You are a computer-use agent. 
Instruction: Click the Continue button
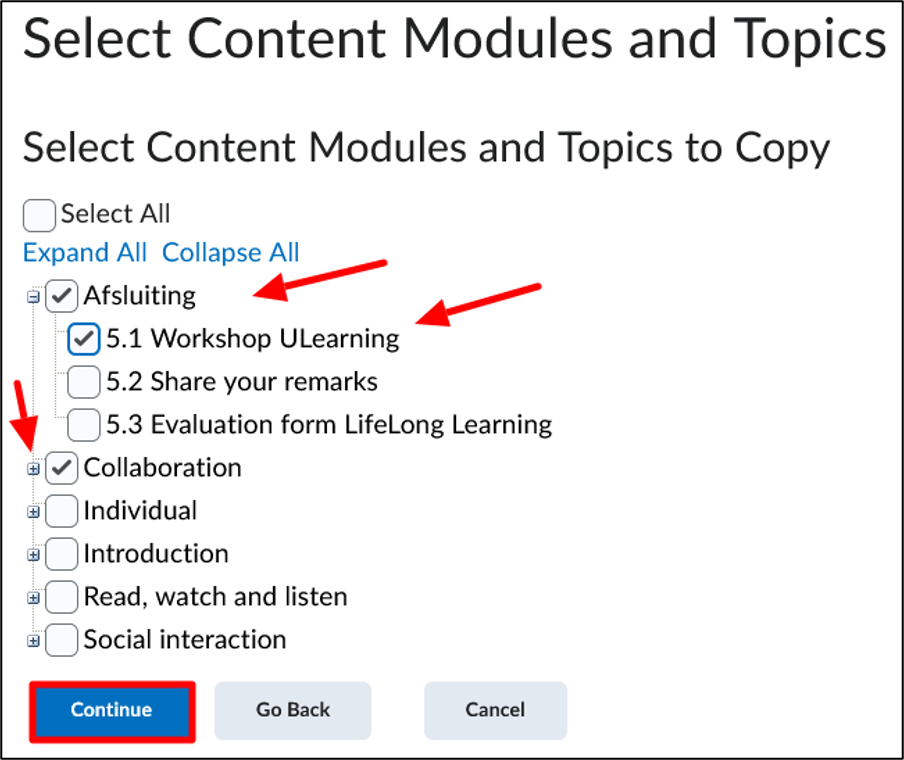112,711
